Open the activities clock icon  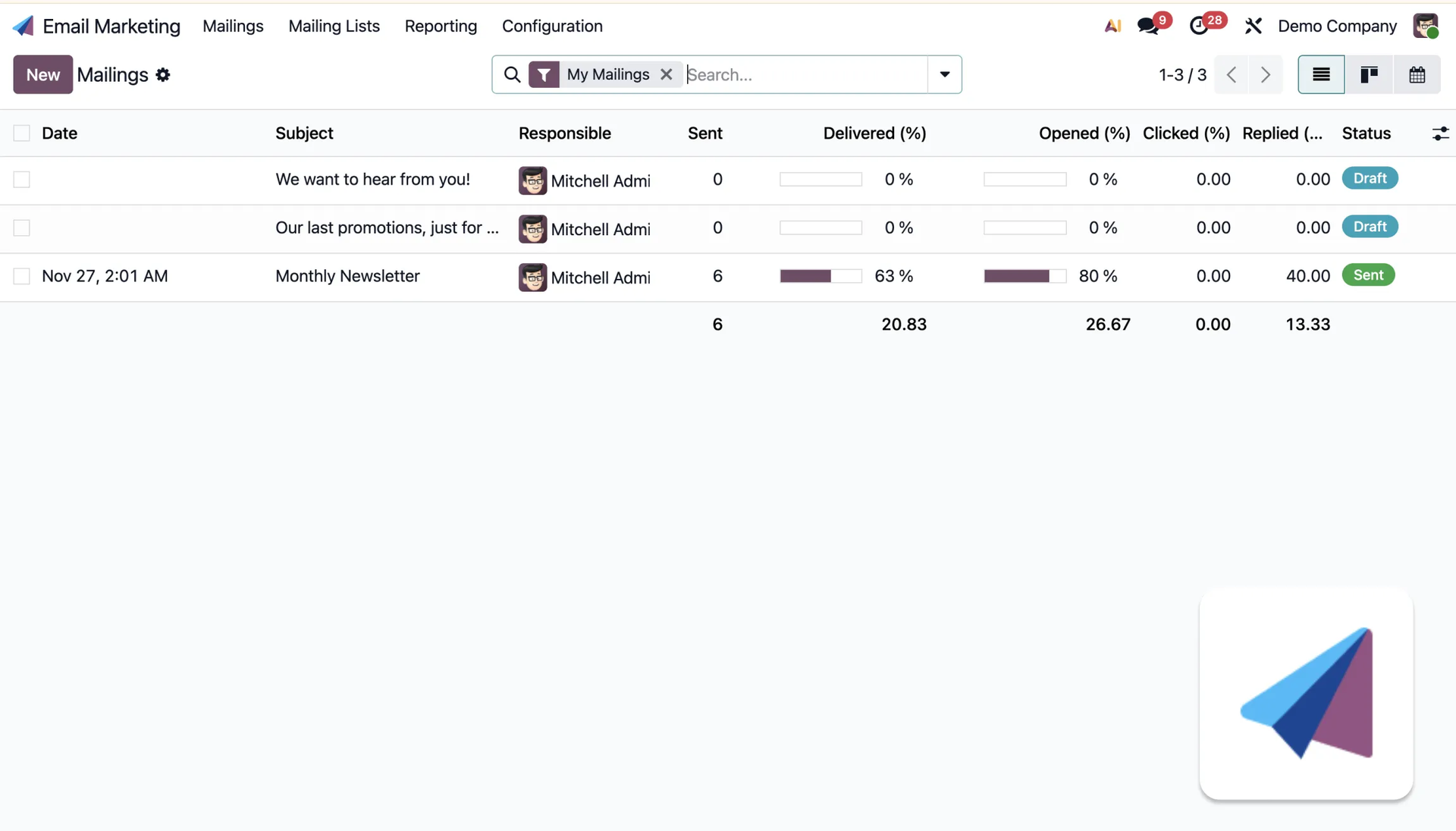tap(1199, 26)
